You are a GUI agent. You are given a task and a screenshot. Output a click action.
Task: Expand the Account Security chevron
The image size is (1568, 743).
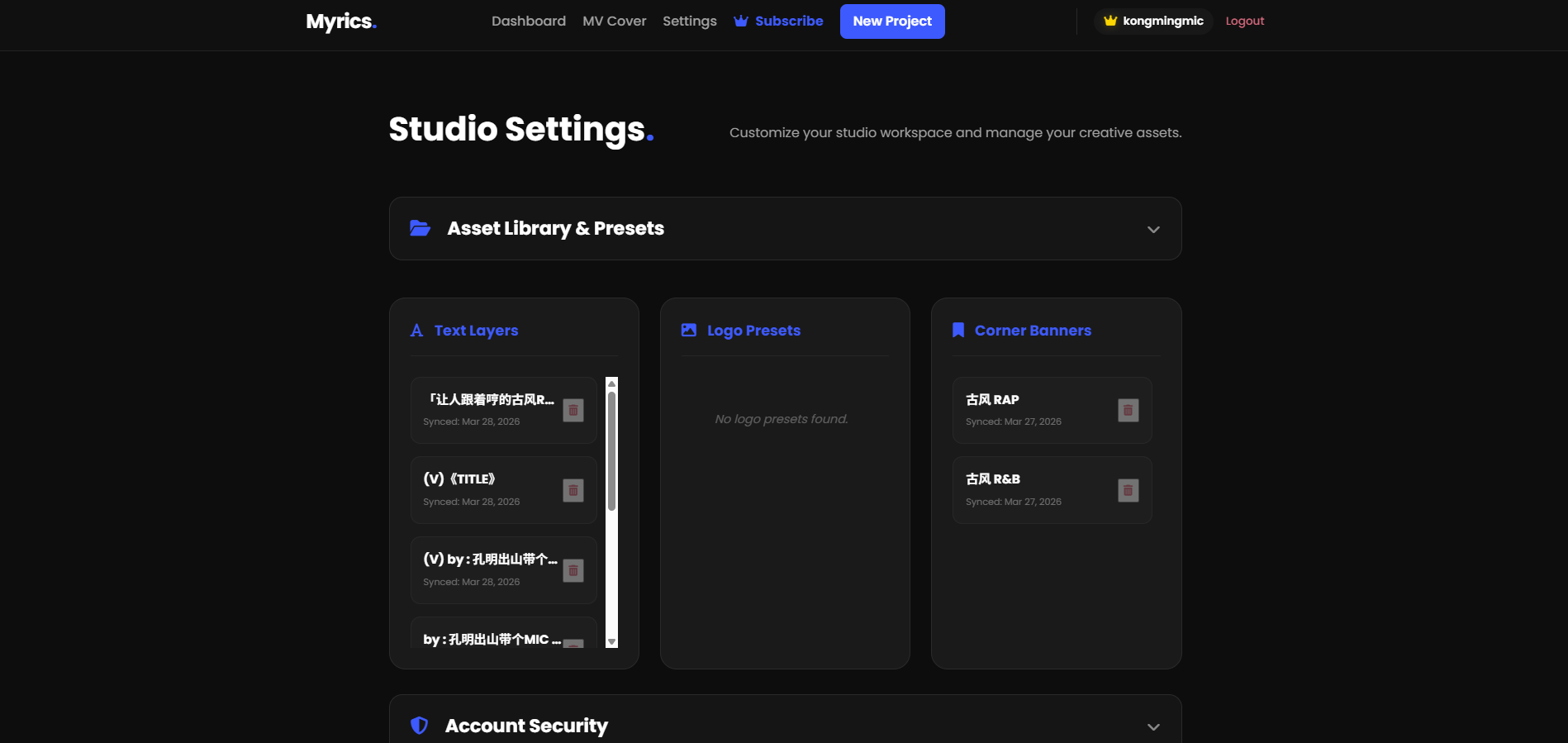1153,727
